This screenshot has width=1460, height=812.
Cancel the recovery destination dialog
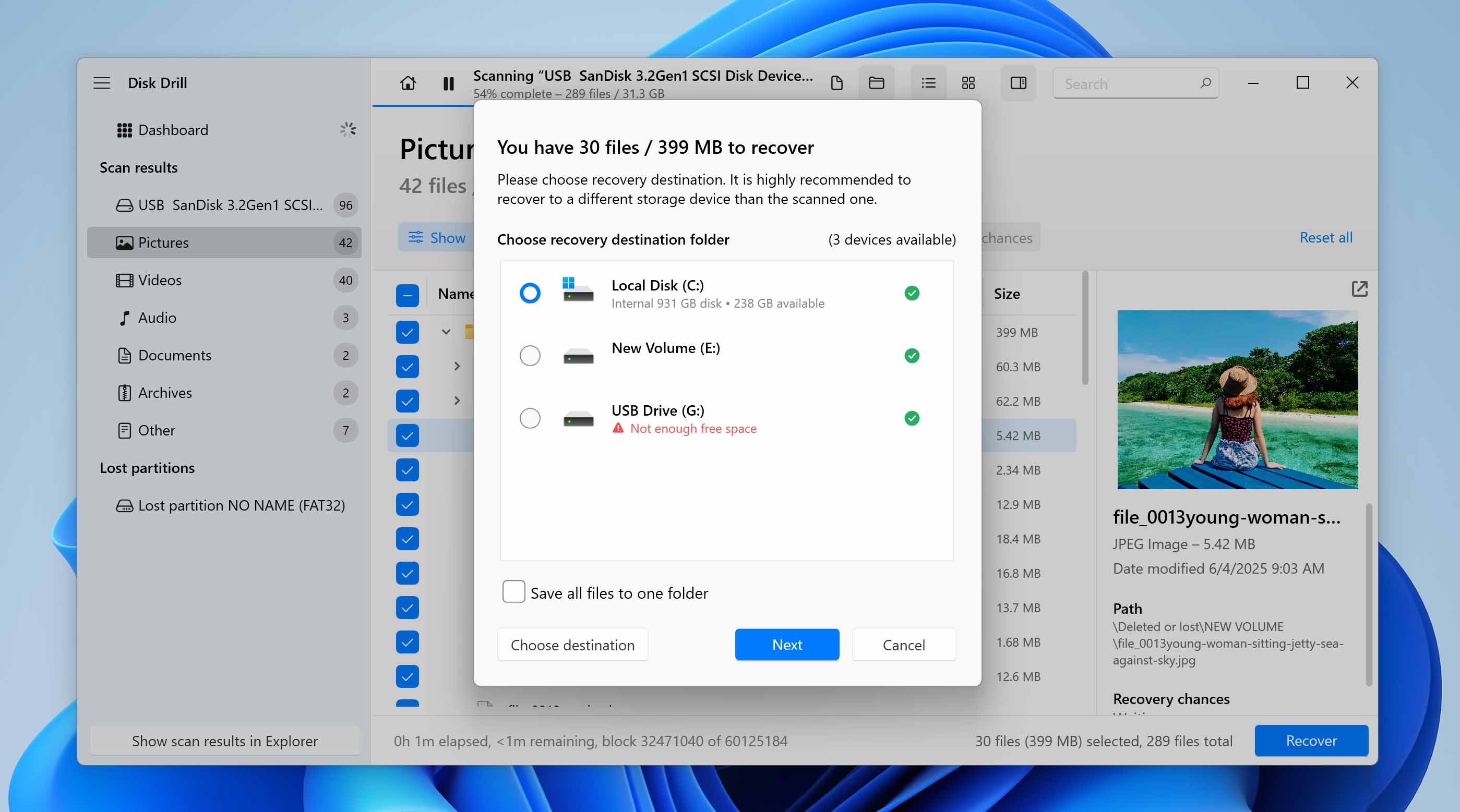(x=903, y=645)
